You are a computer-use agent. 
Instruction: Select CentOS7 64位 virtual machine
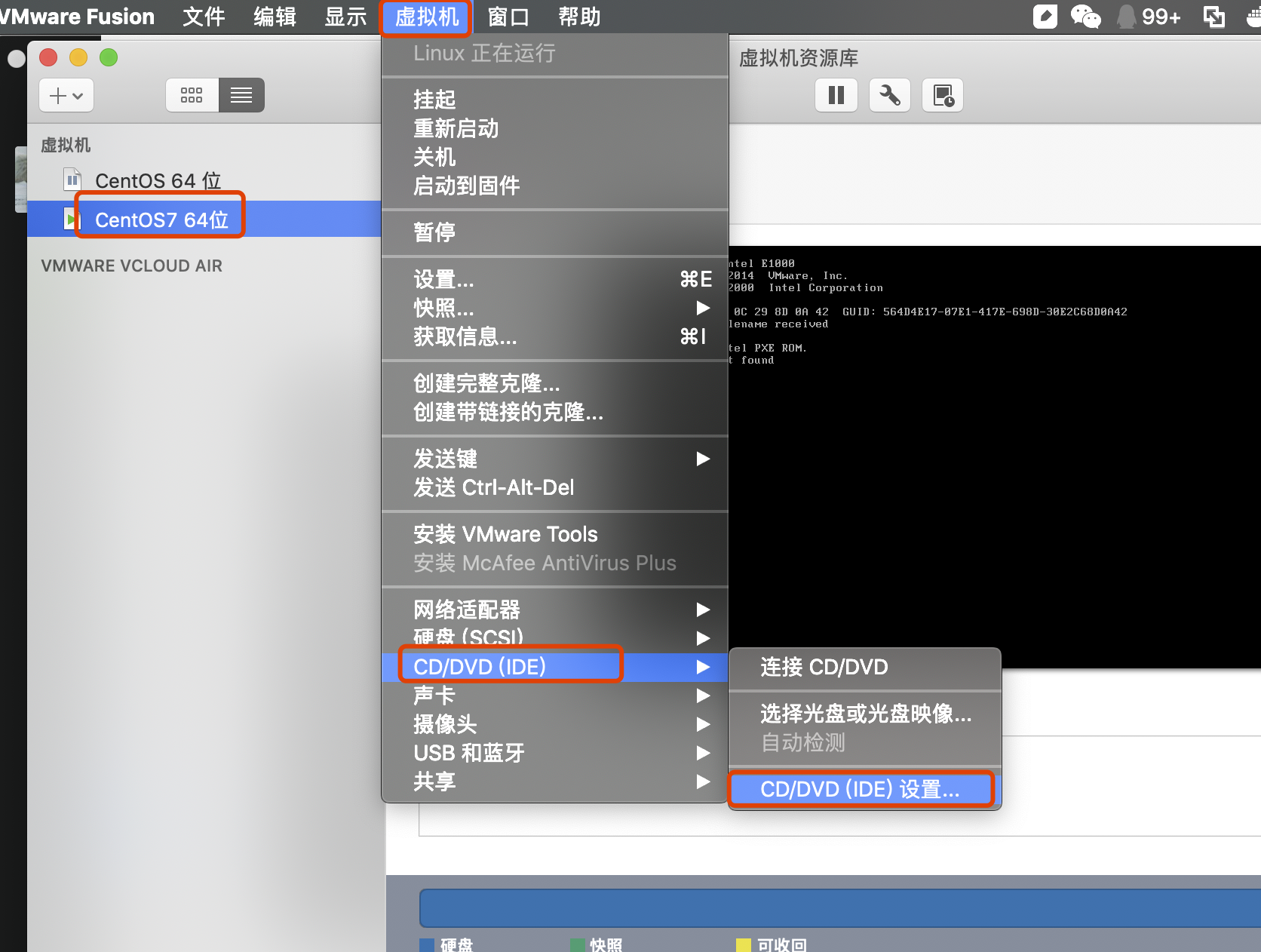[x=161, y=220]
